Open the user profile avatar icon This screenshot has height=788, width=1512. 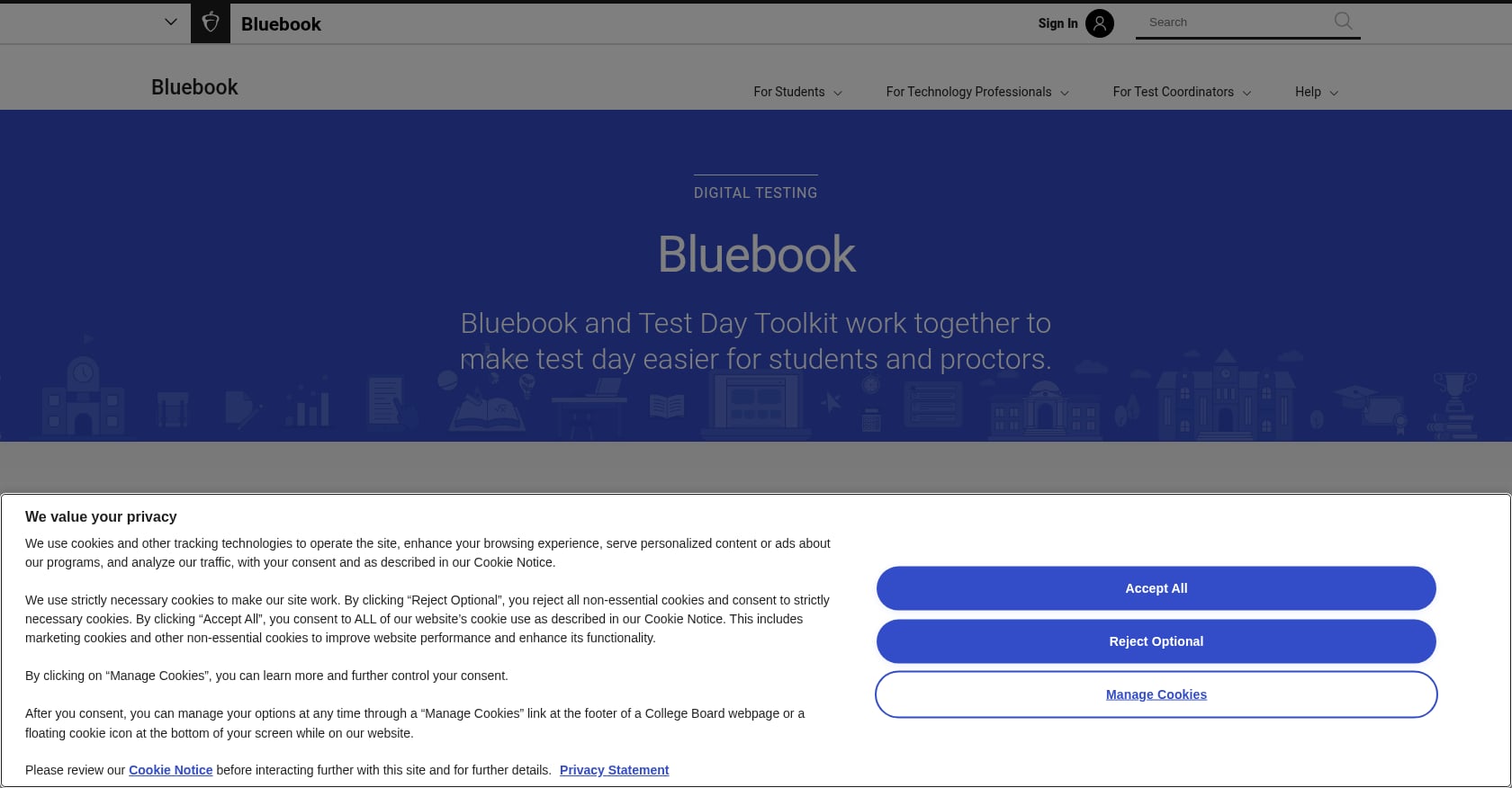(x=1099, y=23)
